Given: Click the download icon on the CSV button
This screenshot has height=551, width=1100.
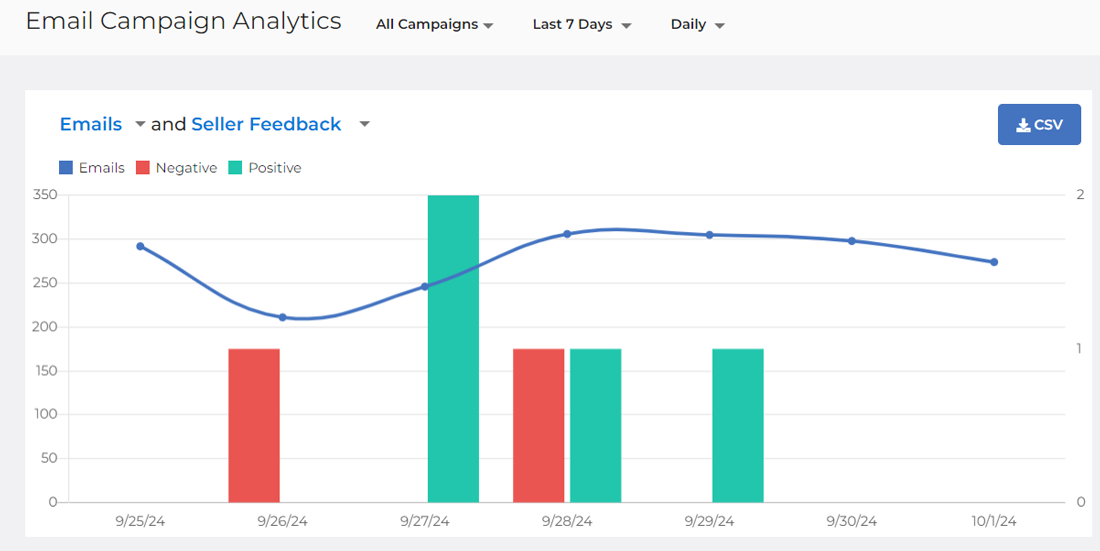Looking at the screenshot, I should pos(1022,125).
